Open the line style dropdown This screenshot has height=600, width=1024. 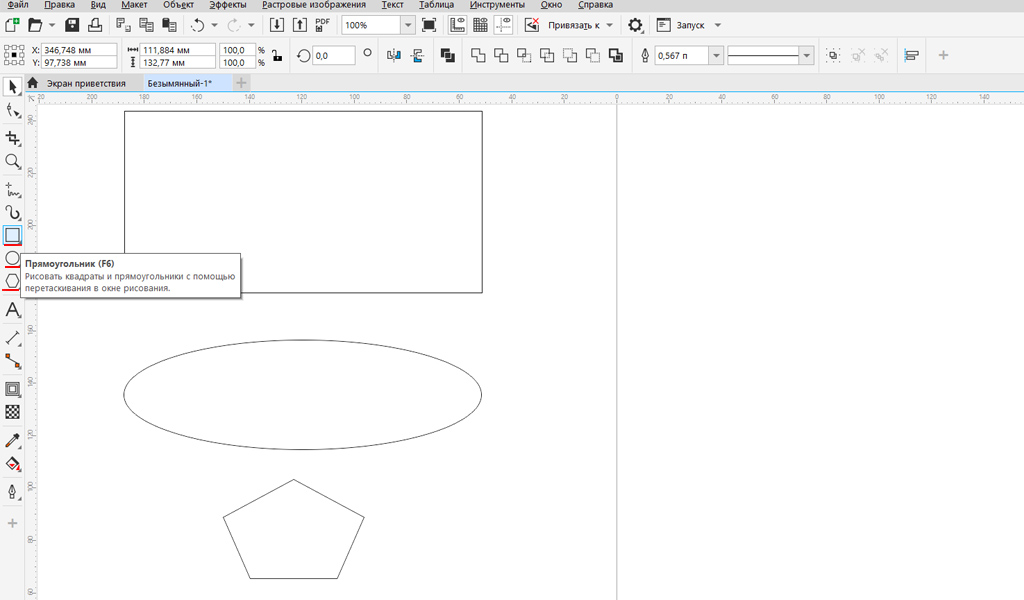click(807, 56)
